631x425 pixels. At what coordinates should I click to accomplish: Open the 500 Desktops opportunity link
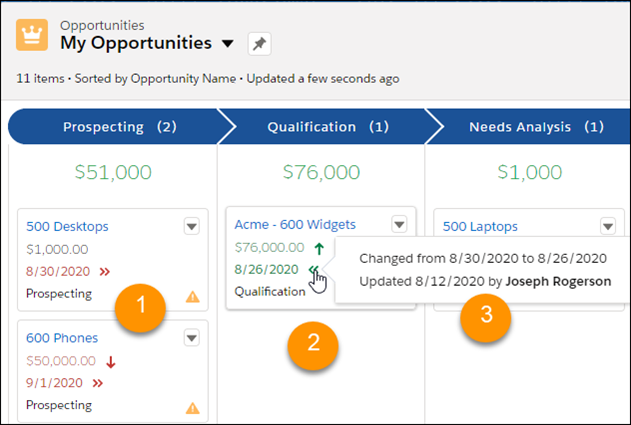click(68, 227)
